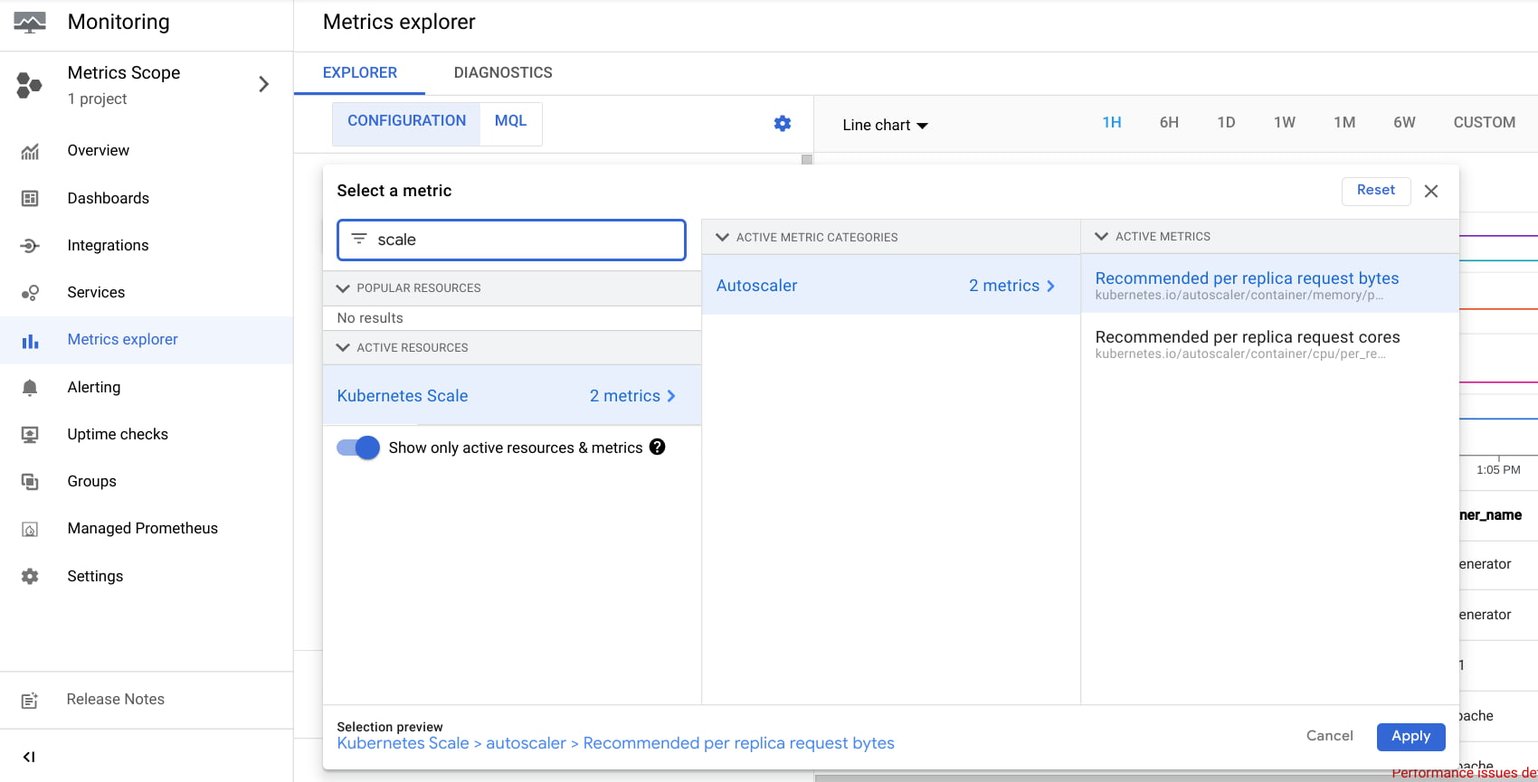Click the Metrics Scope hexagon icon
Image resolution: width=1538 pixels, height=782 pixels.
29,85
